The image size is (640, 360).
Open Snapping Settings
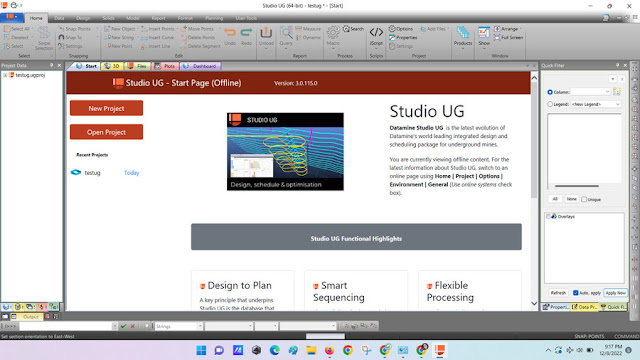pos(70,46)
